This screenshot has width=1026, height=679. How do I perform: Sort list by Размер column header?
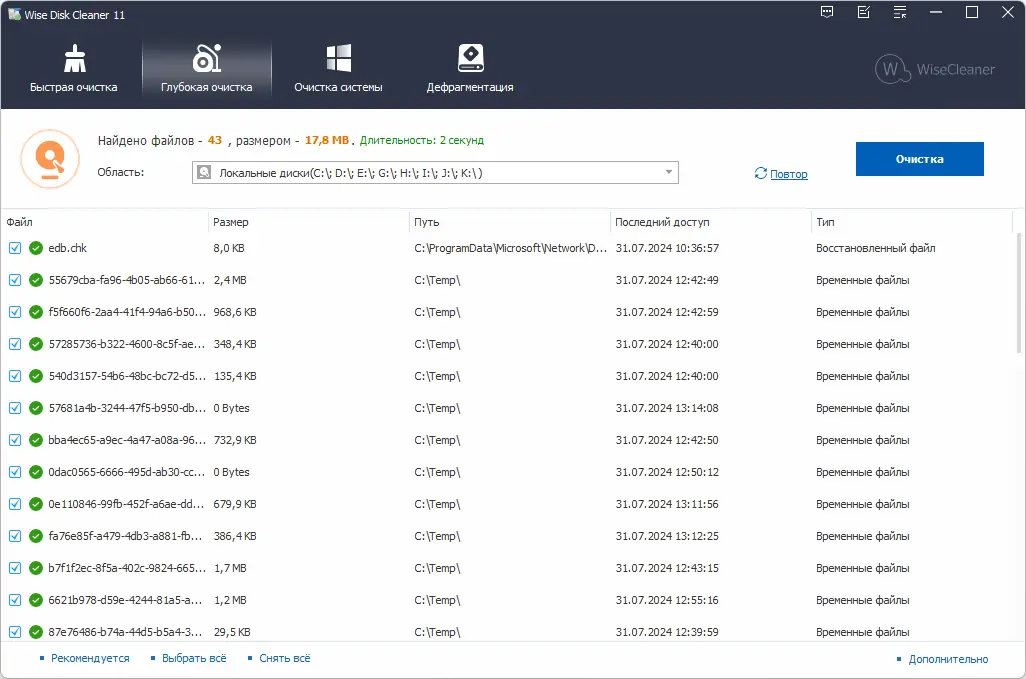coord(231,222)
